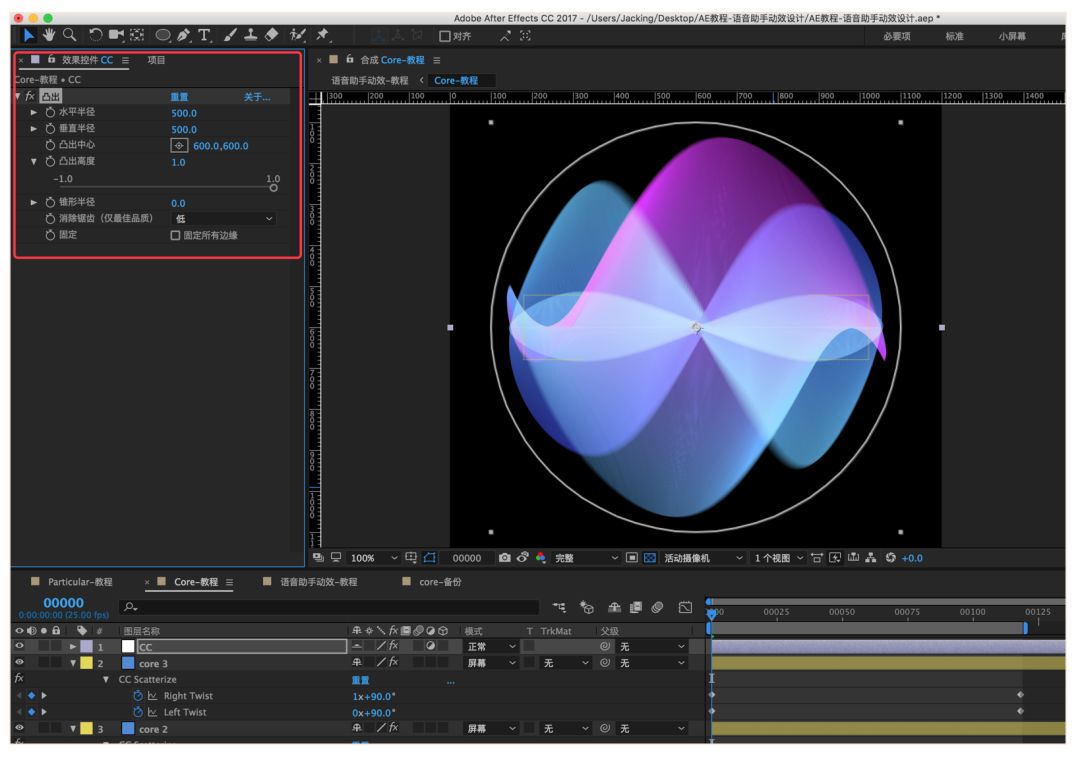This screenshot has height=758, width=1080.
Task: Select the Unified Camera tool
Action: coord(116,34)
